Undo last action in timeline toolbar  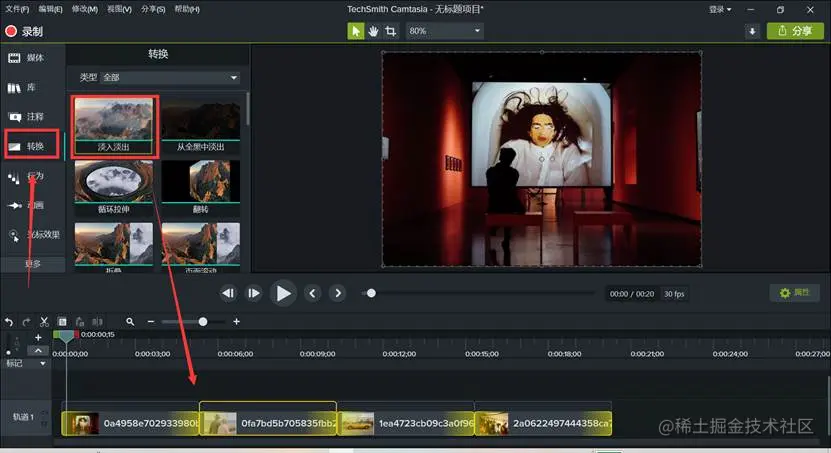9,322
